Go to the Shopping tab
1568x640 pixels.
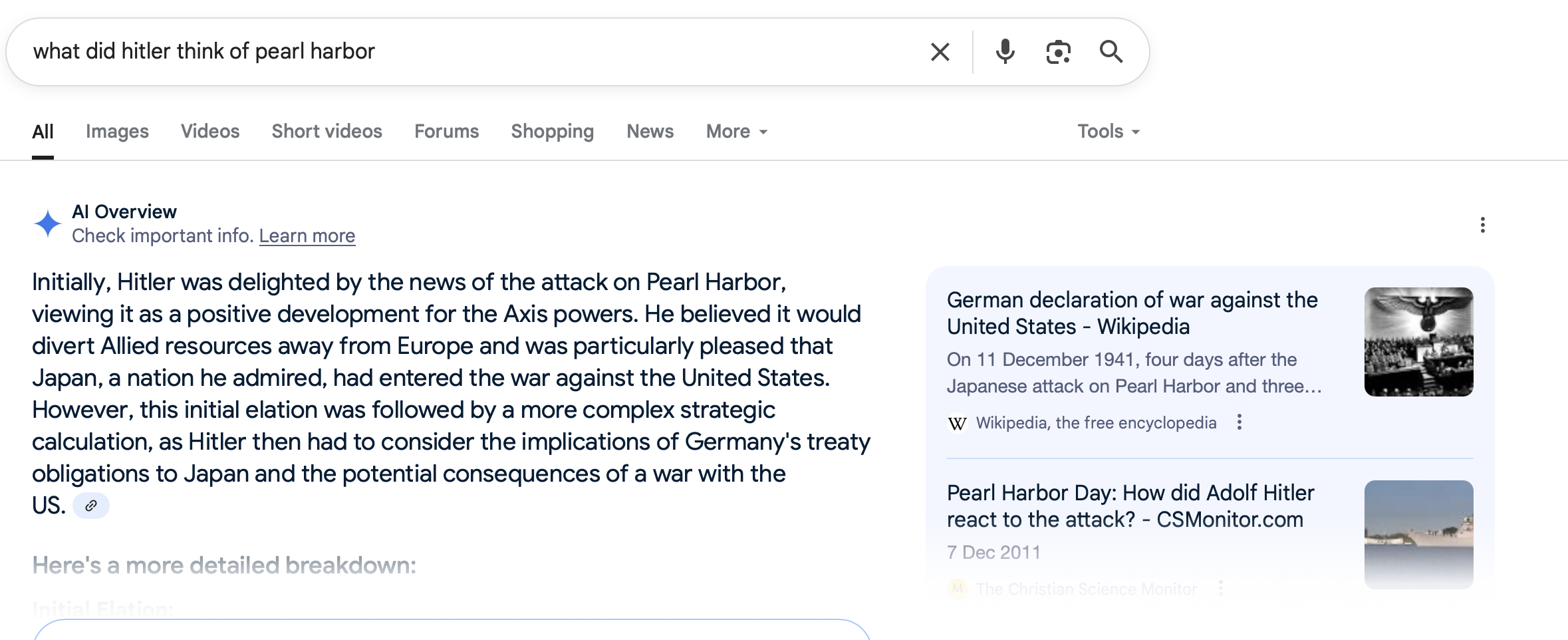(552, 132)
